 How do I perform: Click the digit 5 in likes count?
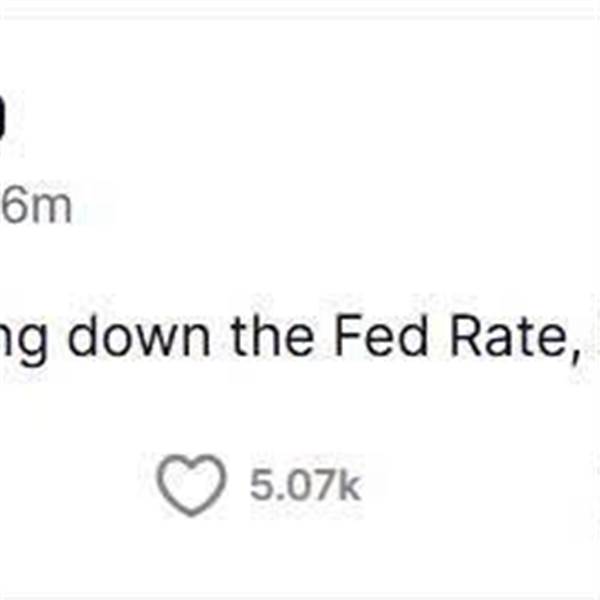tap(261, 485)
